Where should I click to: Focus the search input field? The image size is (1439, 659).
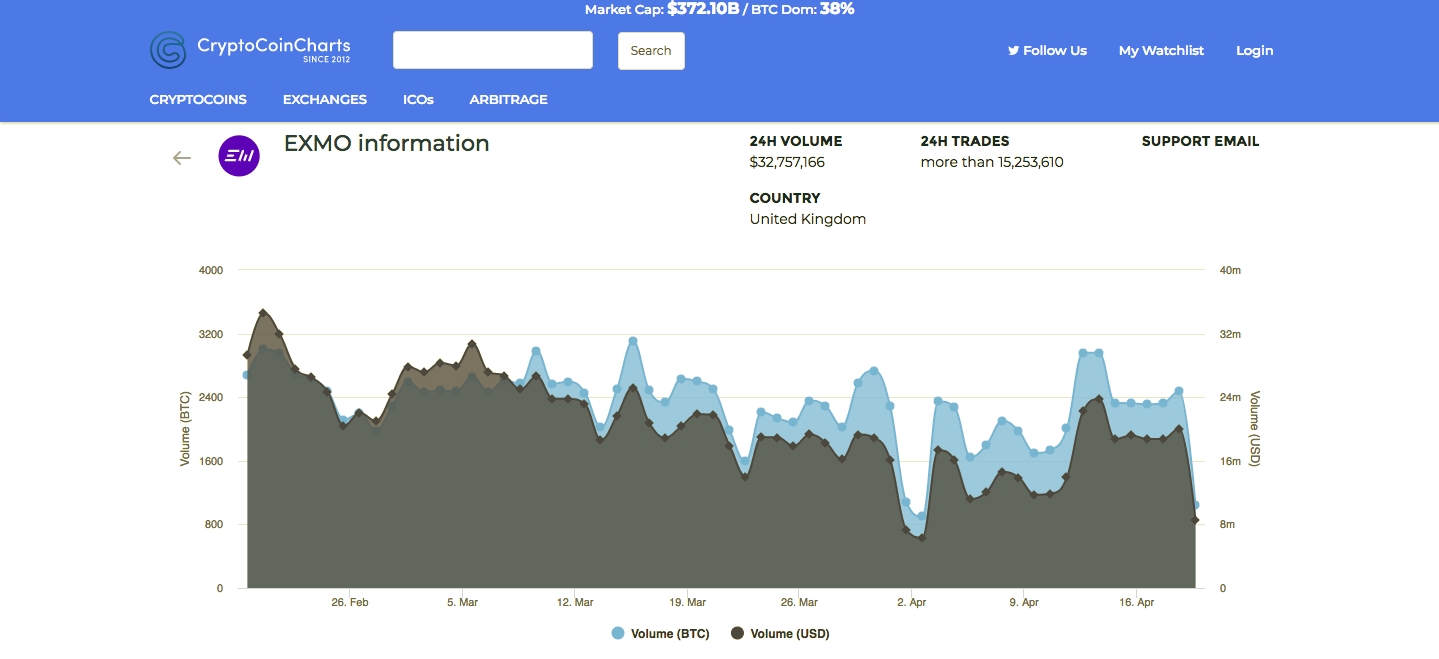(493, 50)
